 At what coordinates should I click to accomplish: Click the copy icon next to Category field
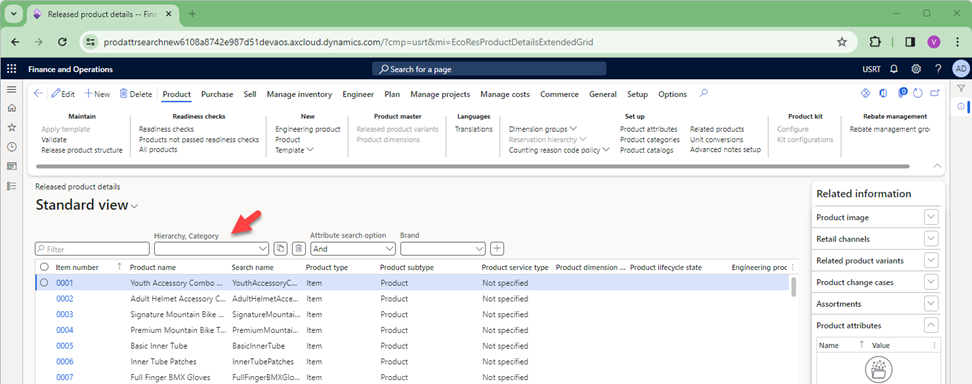point(280,249)
